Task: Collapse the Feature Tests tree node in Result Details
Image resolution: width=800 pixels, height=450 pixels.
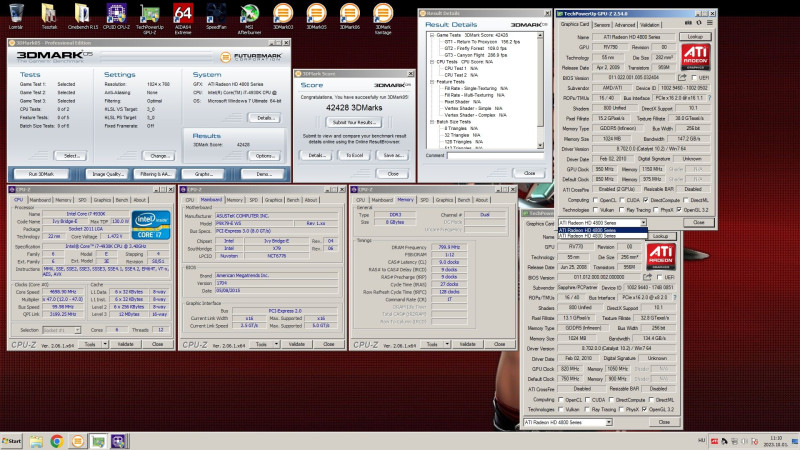Action: (432, 82)
